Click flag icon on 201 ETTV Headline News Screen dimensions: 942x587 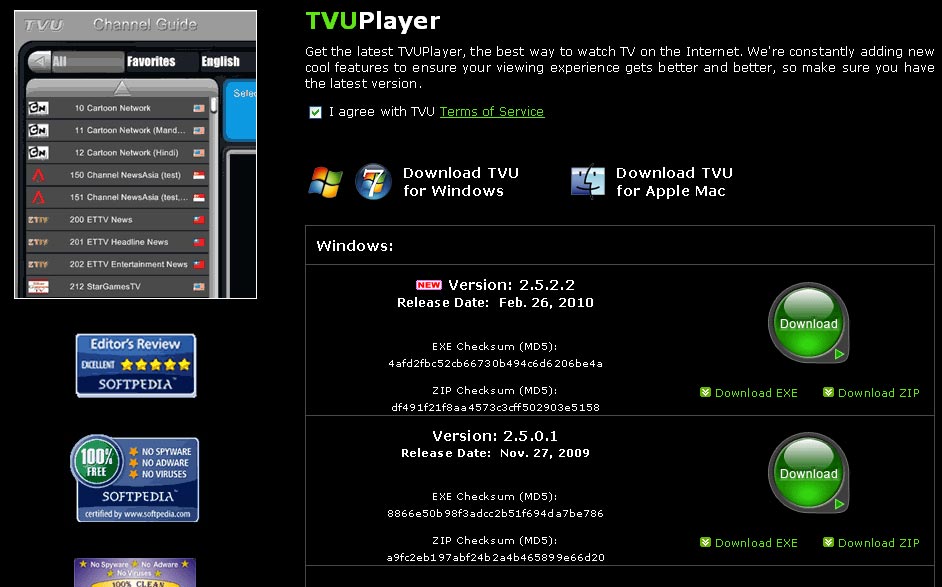199,242
